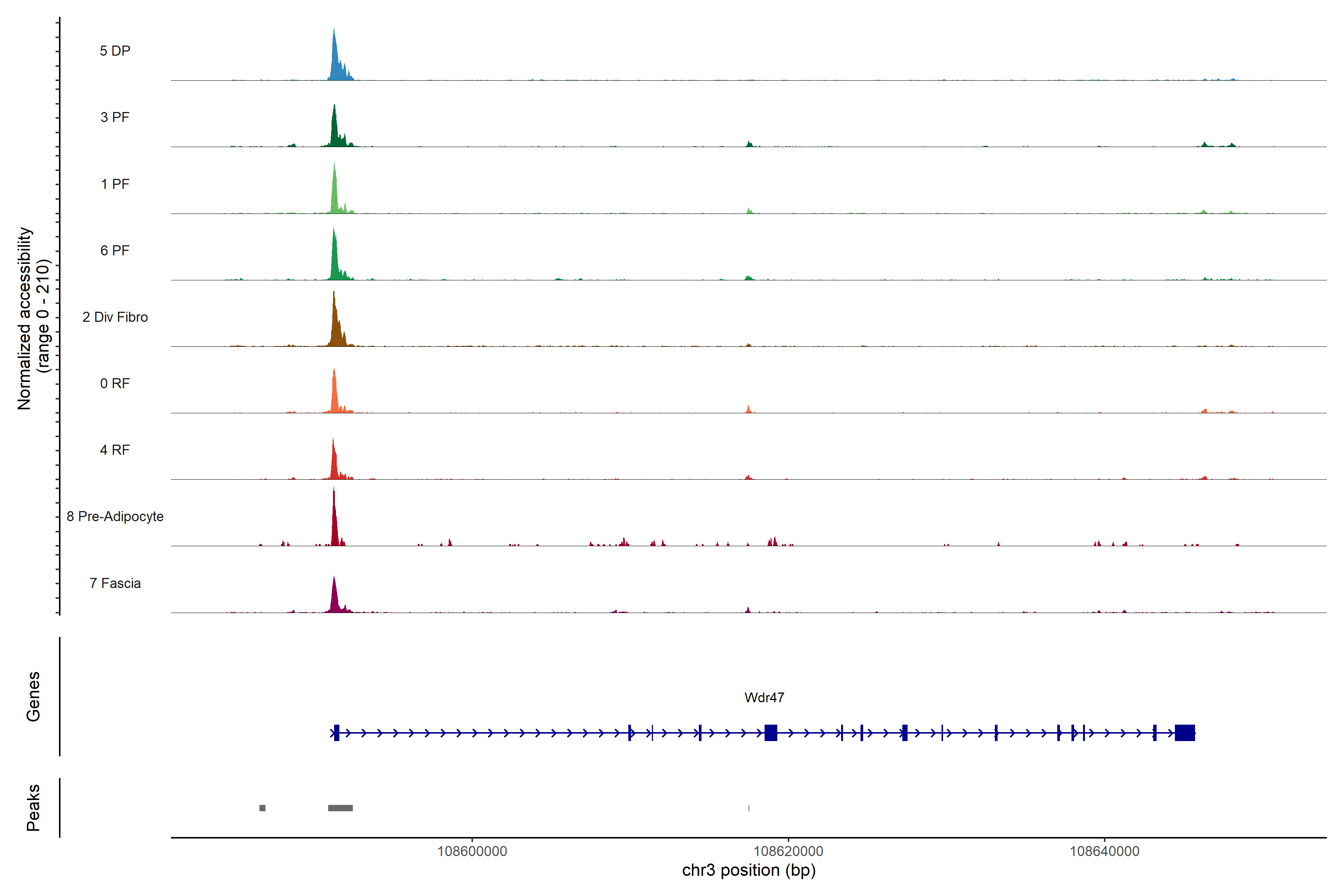The image size is (1344, 896).
Task: Click the wide gray peak bar
Action: point(340,808)
